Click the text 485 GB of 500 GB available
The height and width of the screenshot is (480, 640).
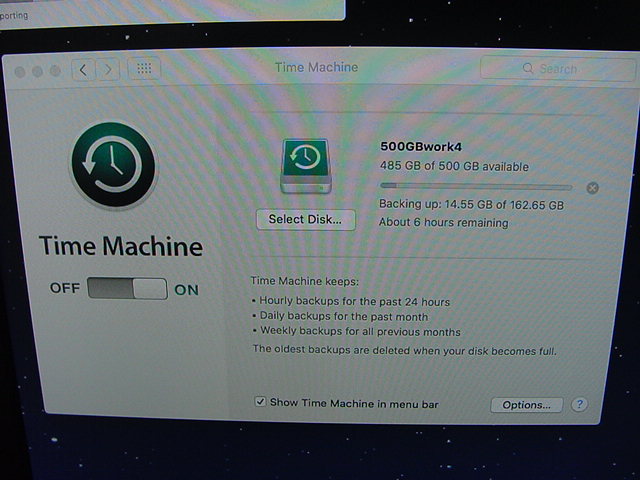point(454,166)
